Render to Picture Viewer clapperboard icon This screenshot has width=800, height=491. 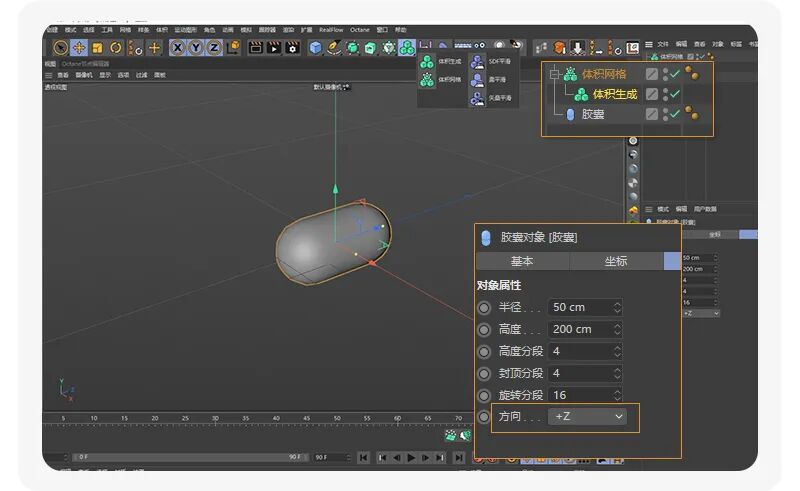274,48
